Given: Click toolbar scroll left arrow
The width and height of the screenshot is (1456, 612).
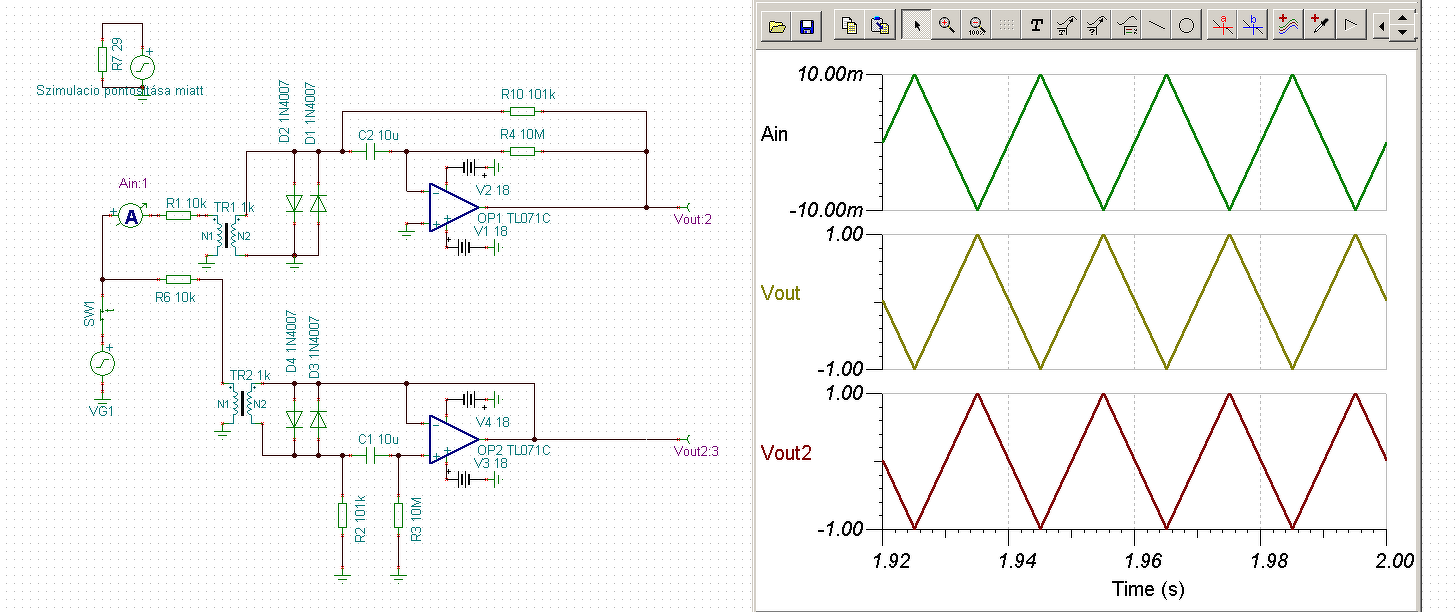Looking at the screenshot, I should [1382, 27].
